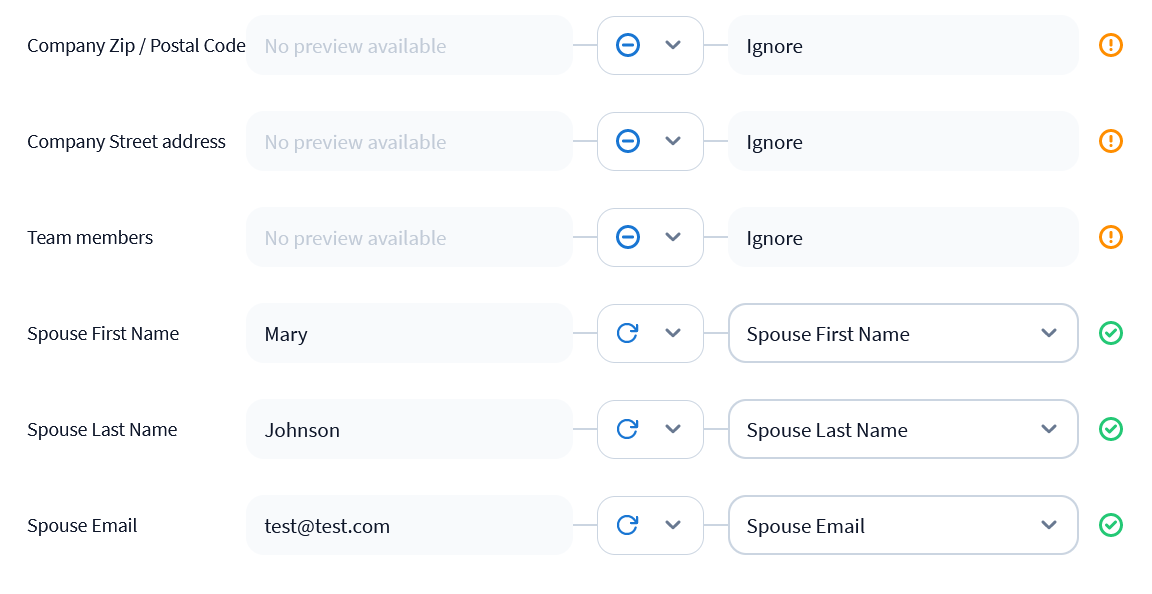Expand mapping action chevron for Spouse Email row
The height and width of the screenshot is (594, 1152).
673,525
